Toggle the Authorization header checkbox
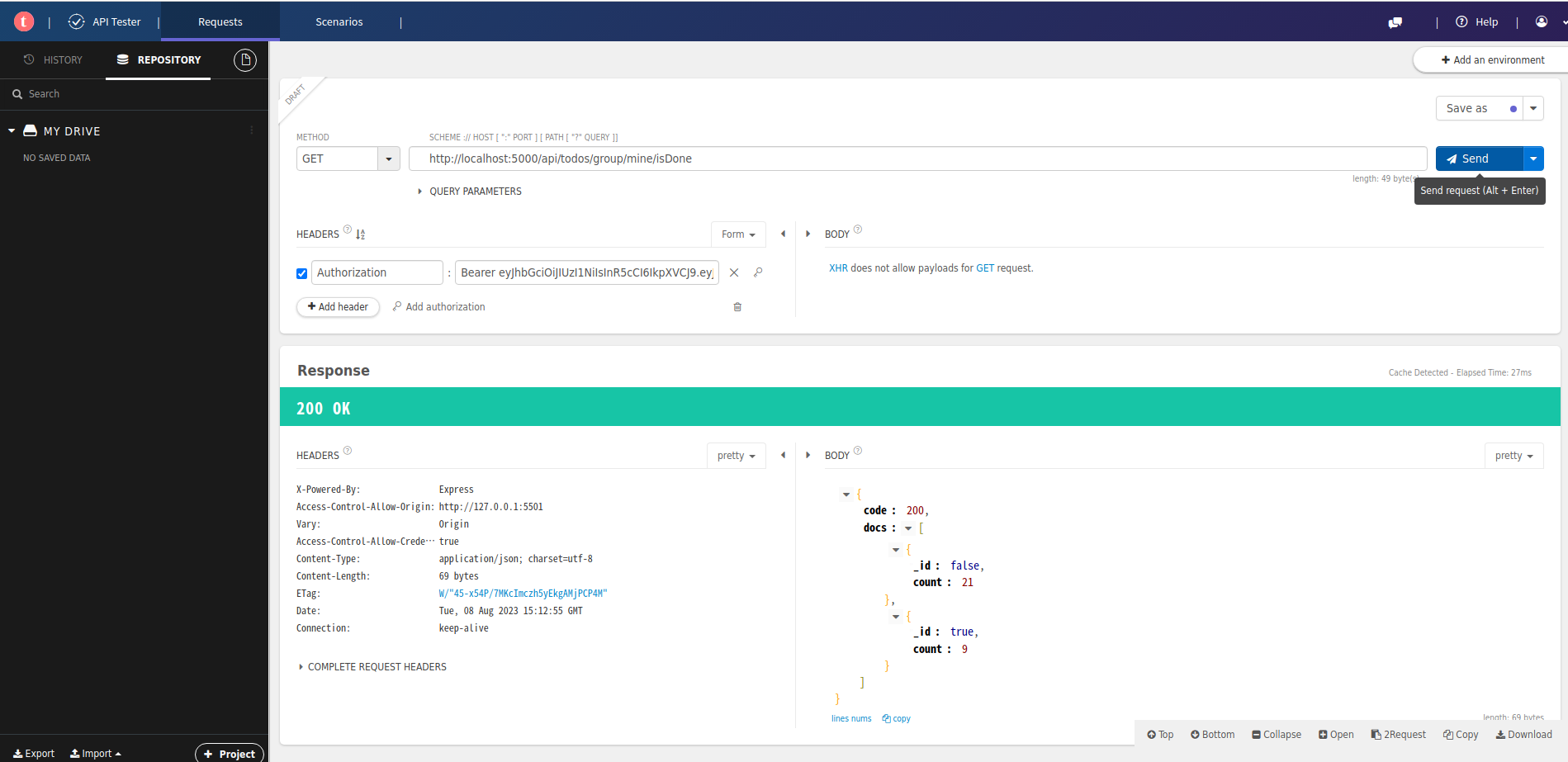 coord(301,273)
